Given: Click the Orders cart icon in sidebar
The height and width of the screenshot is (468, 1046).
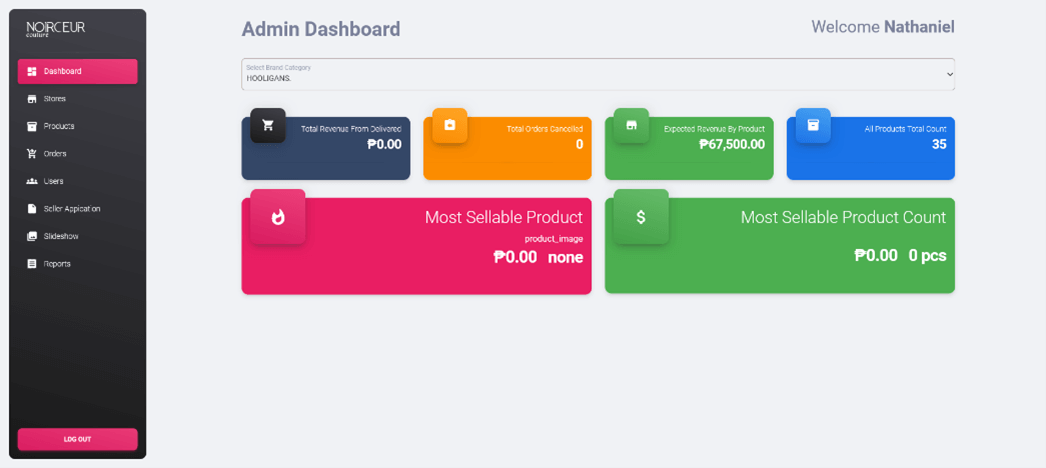Looking at the screenshot, I should [x=32, y=154].
